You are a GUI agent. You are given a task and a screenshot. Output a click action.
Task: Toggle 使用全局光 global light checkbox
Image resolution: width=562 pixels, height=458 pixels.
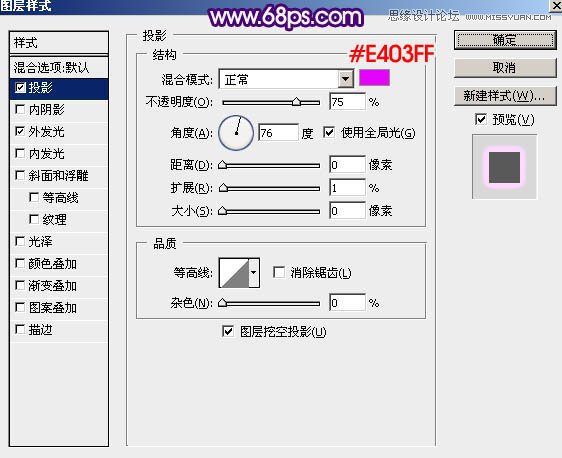[329, 133]
